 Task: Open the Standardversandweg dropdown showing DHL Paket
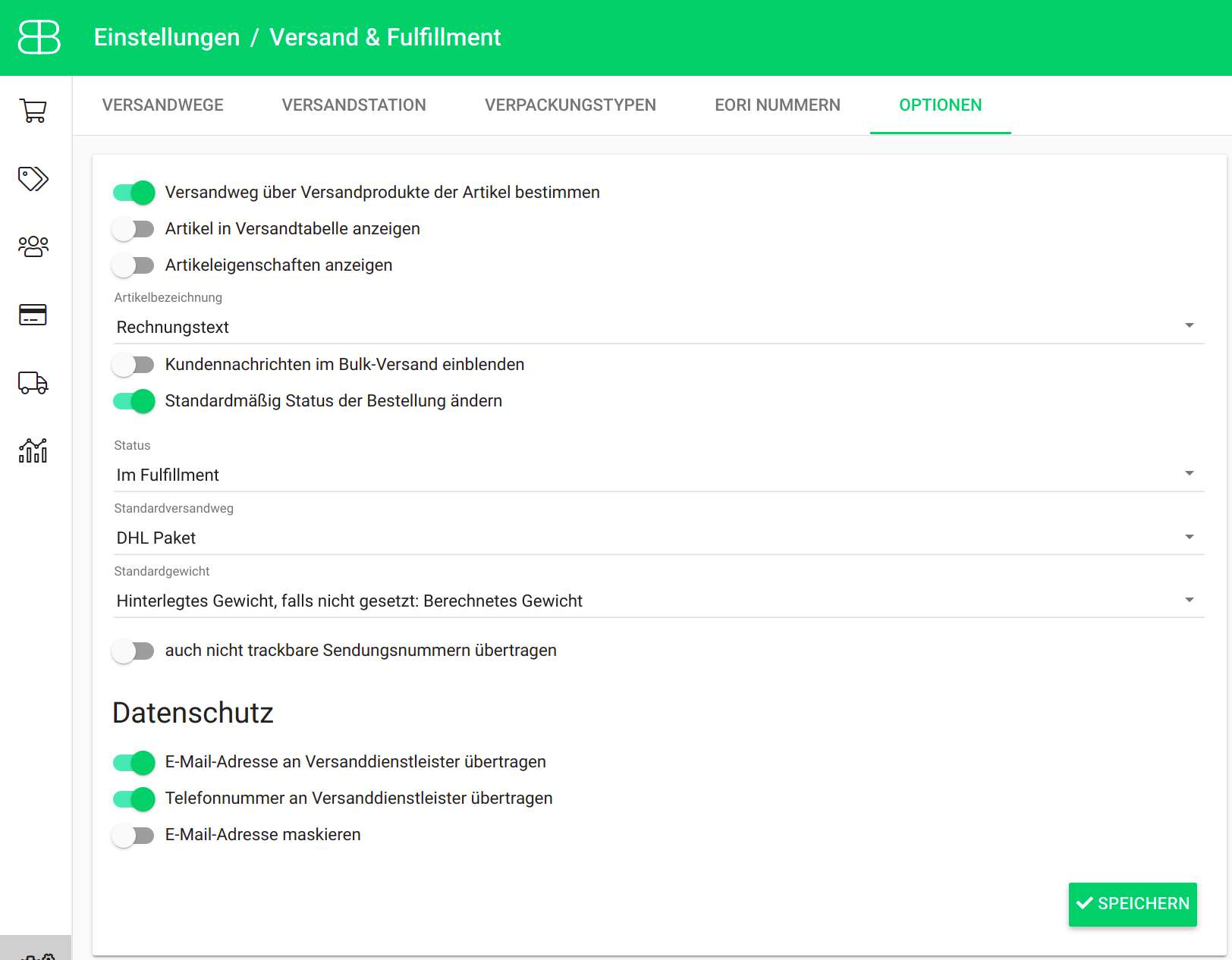coord(658,538)
